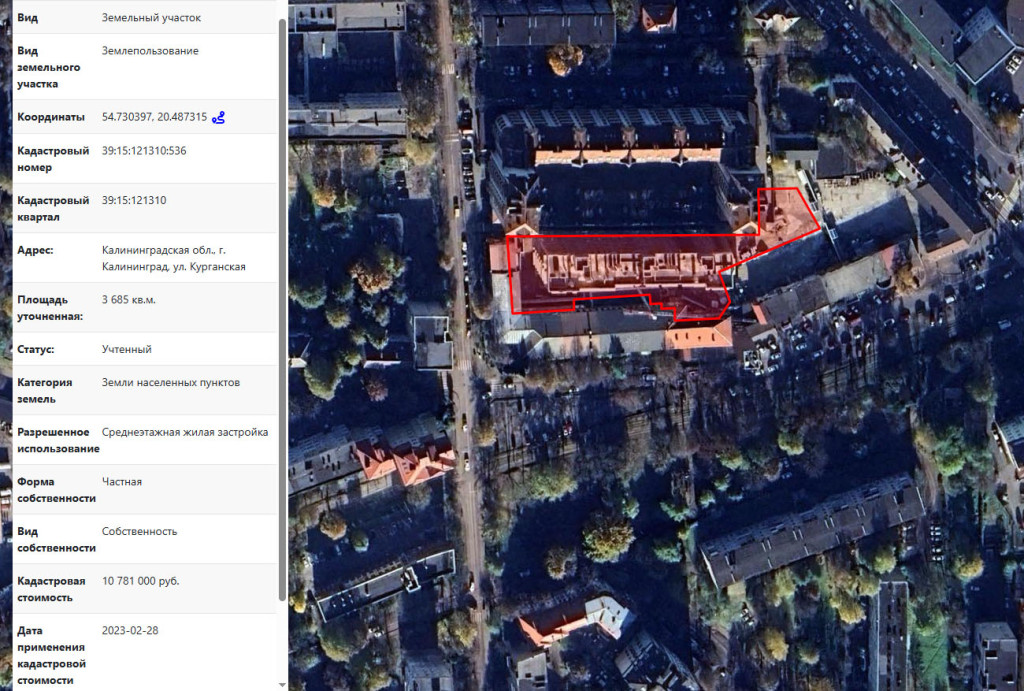
Task: Select the red-highlighted land parcel on the map
Action: coord(620,270)
